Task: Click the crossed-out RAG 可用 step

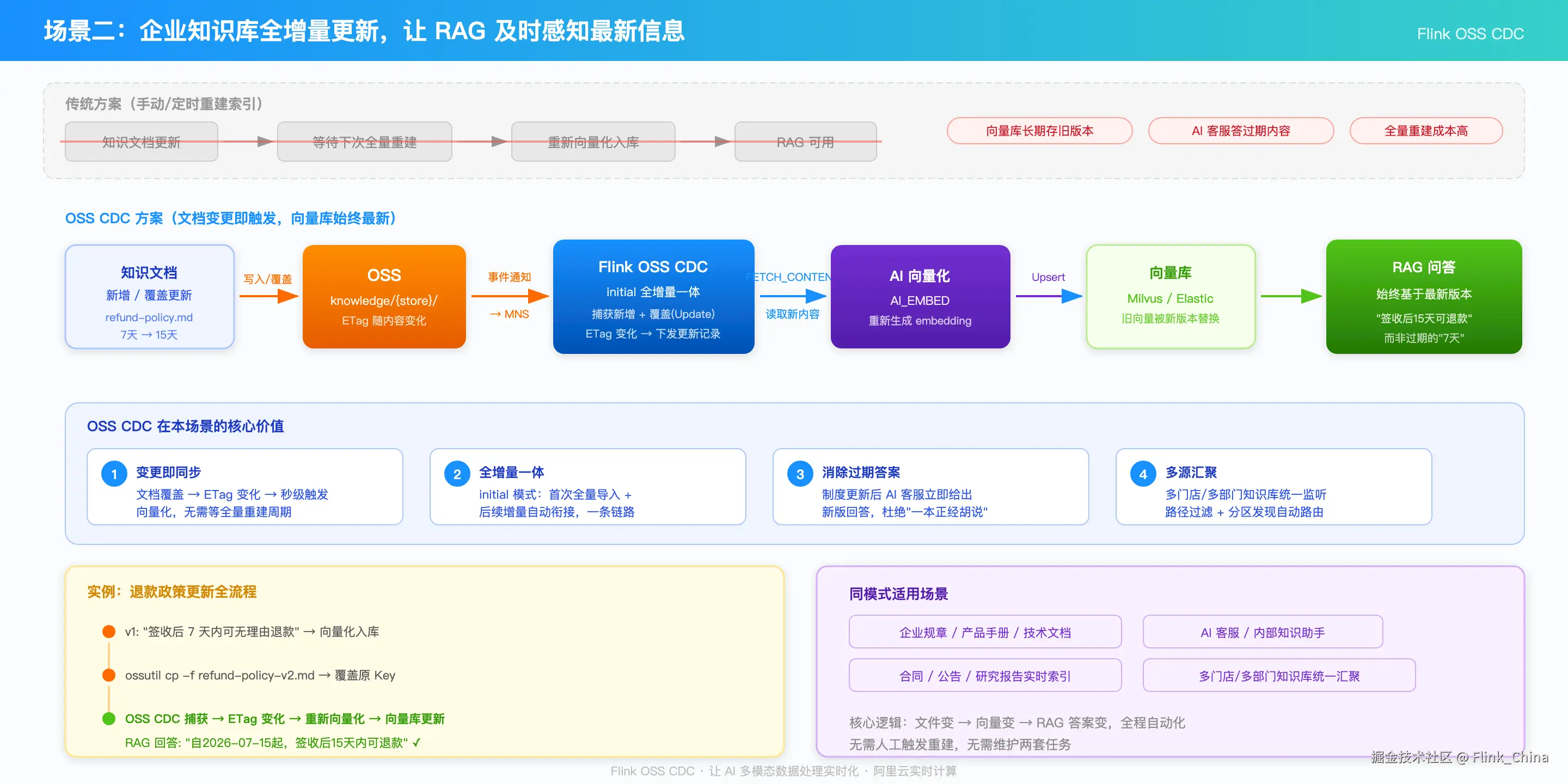Action: pyautogui.click(x=805, y=142)
